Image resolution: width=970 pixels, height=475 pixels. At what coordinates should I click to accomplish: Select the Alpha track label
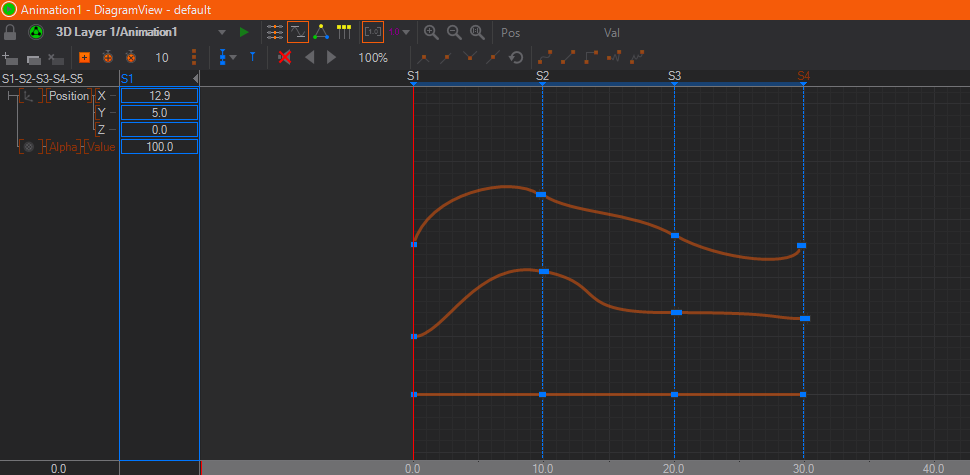(x=63, y=147)
